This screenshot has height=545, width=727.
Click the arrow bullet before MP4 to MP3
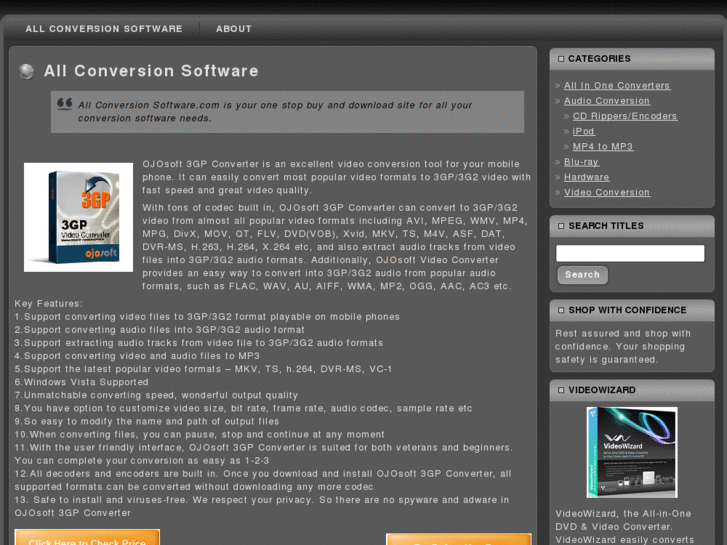pyautogui.click(x=567, y=147)
